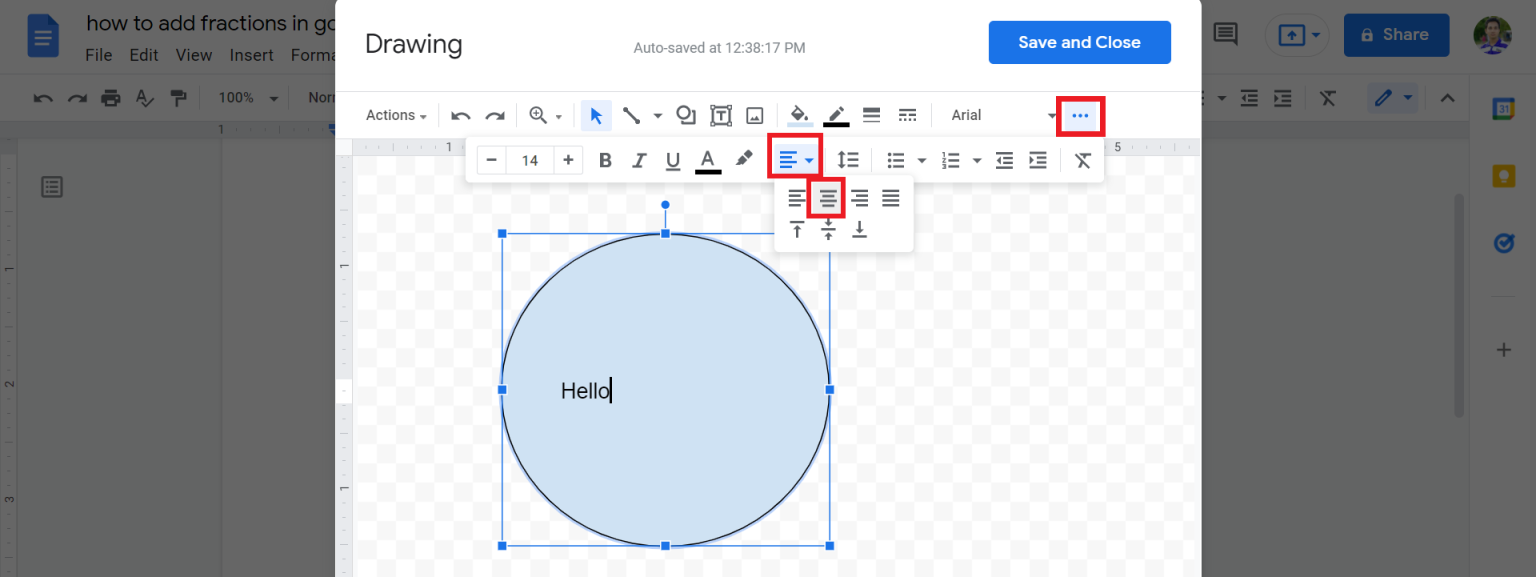Viewport: 1536px width, 577px height.
Task: Open the View menu in Docs
Action: [194, 55]
